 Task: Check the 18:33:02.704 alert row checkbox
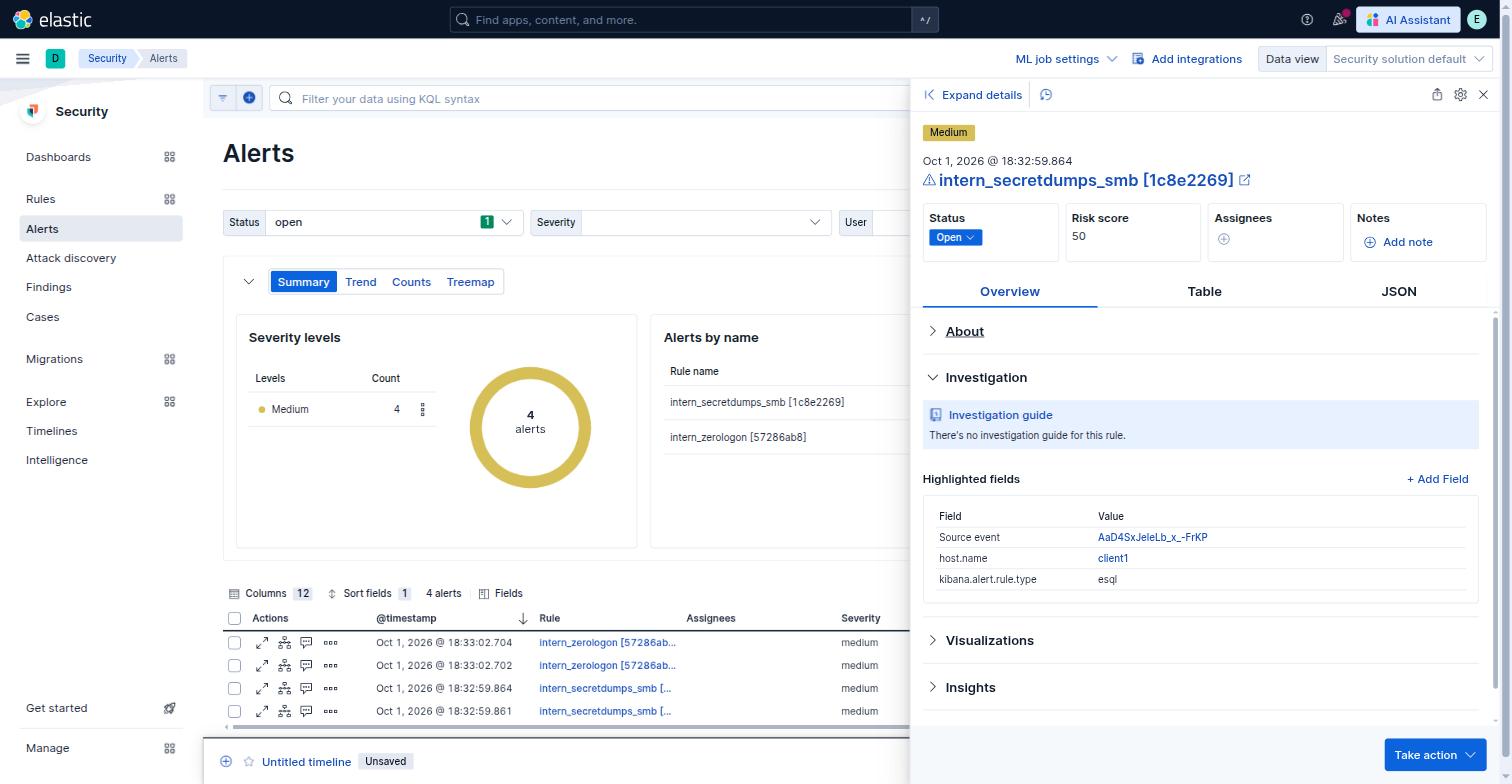[x=235, y=643]
